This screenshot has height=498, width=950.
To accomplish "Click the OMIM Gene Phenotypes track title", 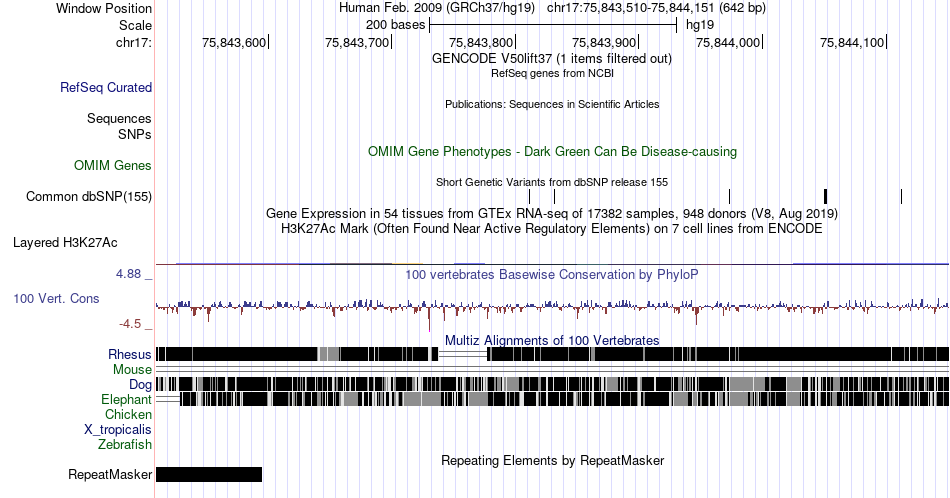I will [x=552, y=151].
